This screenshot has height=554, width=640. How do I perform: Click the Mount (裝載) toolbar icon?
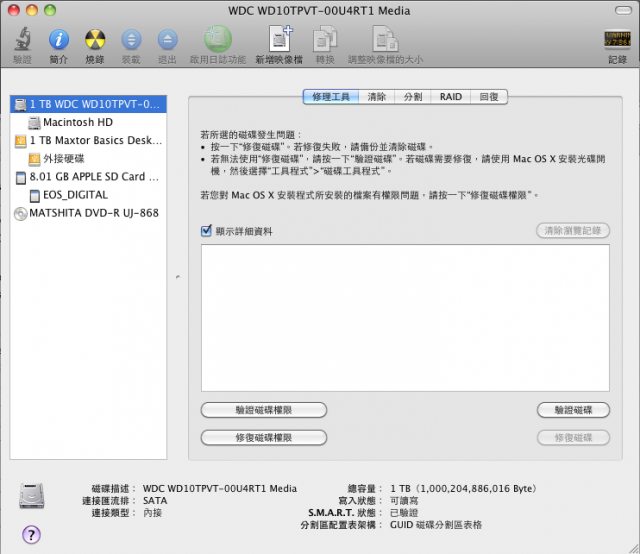coord(131,40)
